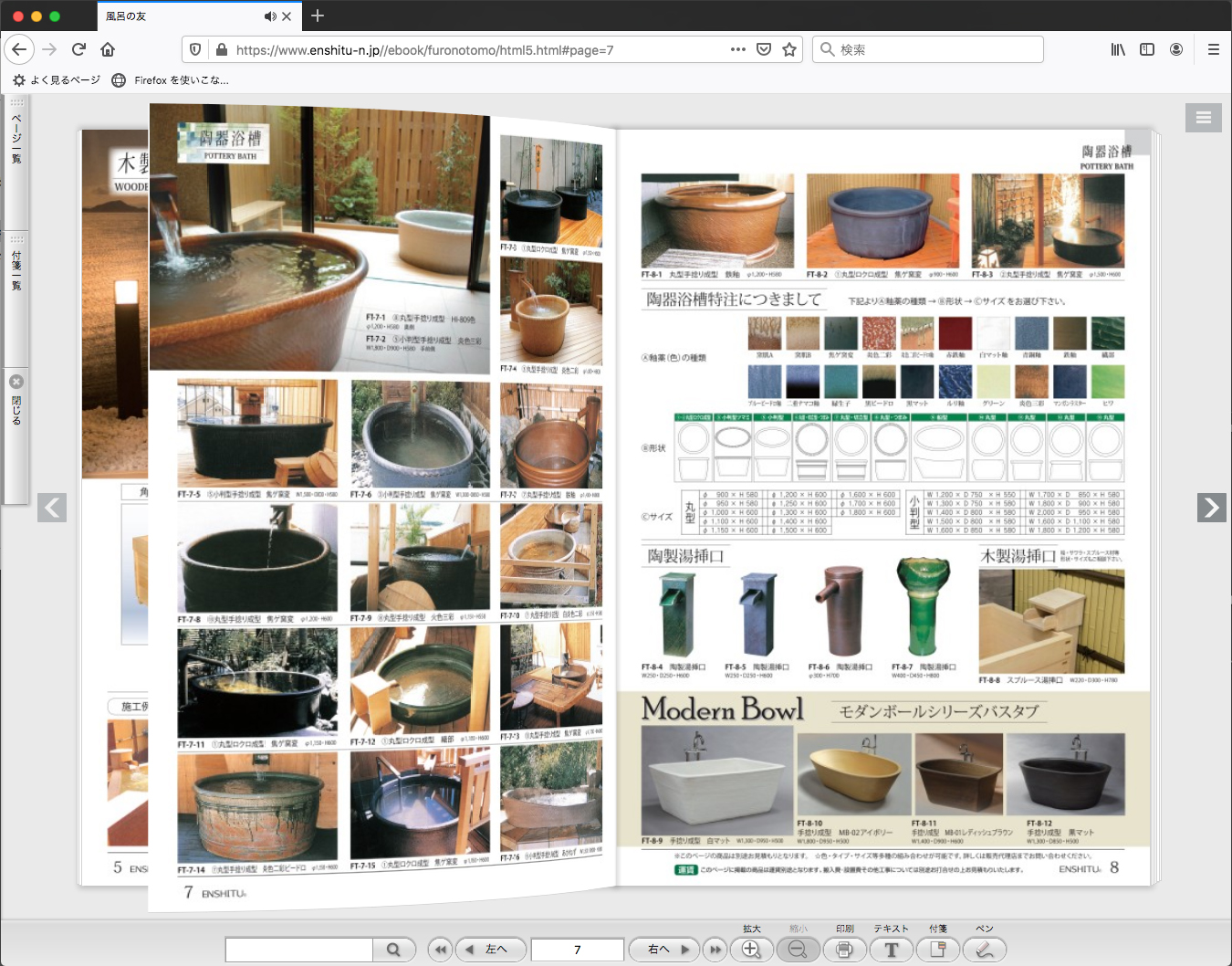Print the ebook with the 印刷 printer icon

(x=845, y=950)
